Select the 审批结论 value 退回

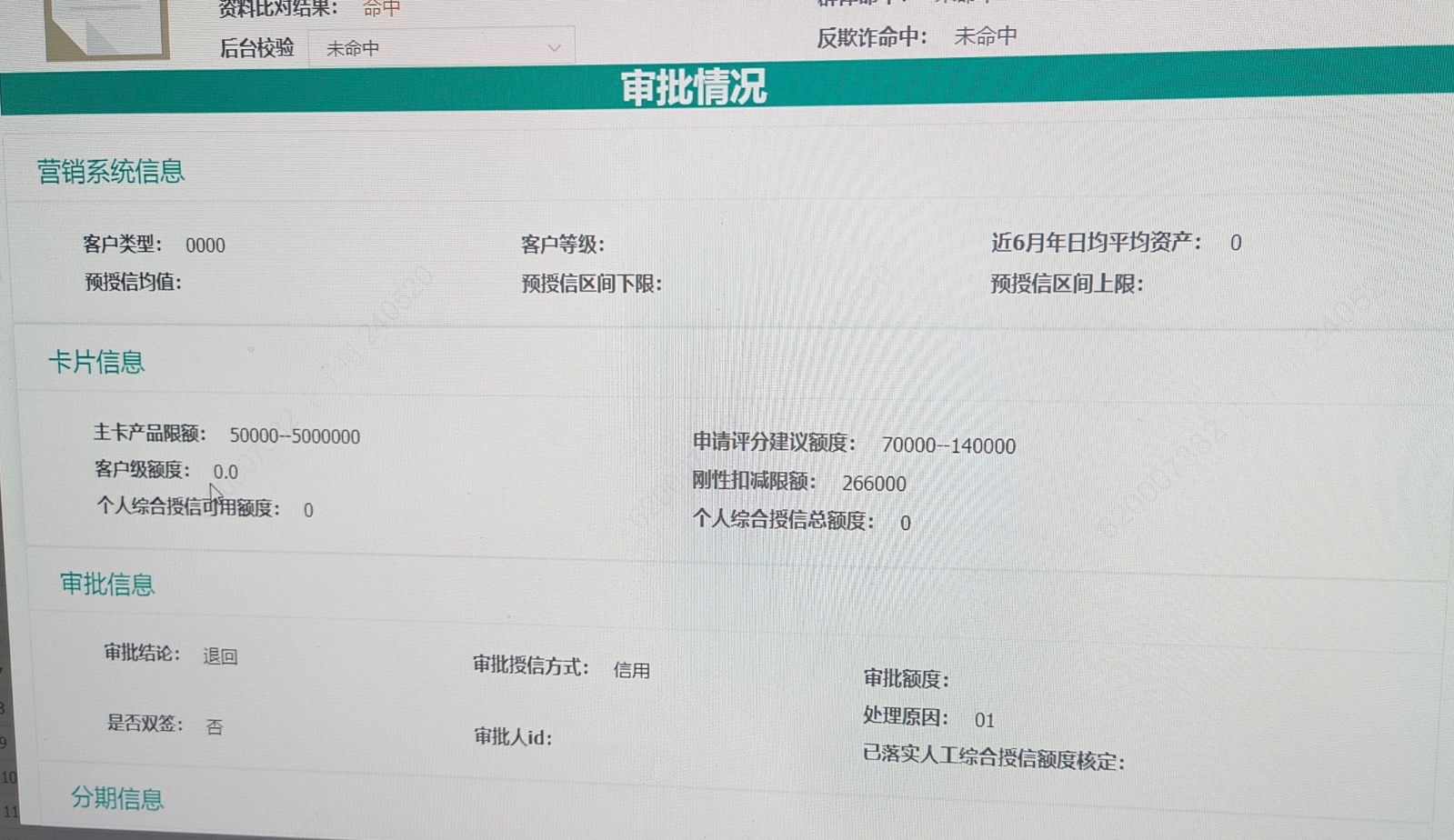click(x=220, y=656)
